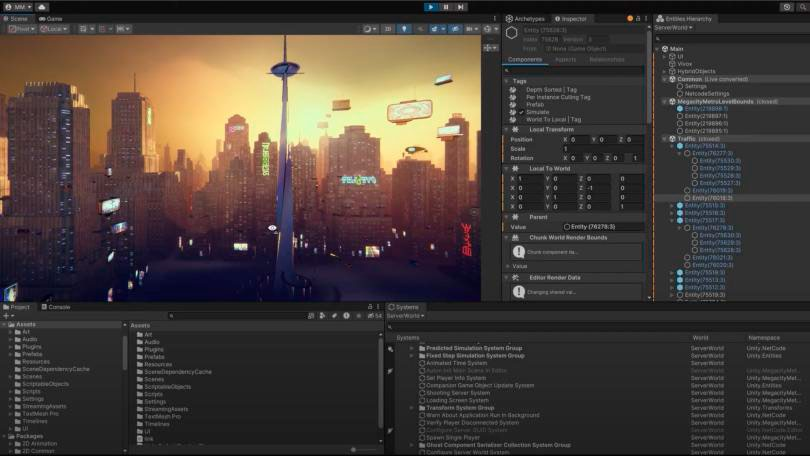Collapse the Chunk World Render Bounds component

pyautogui.click(x=507, y=238)
